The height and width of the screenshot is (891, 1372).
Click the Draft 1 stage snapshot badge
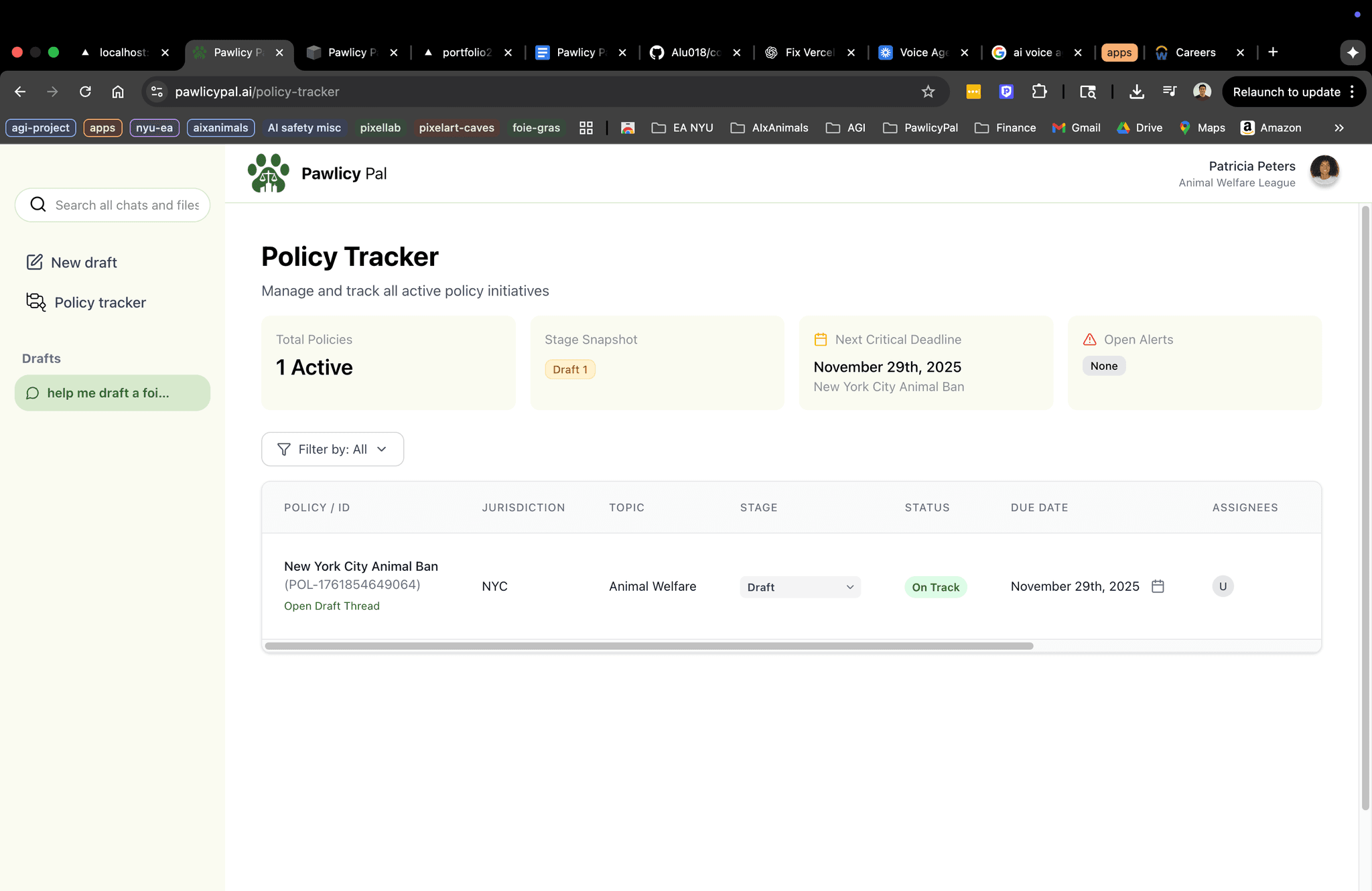tap(569, 369)
